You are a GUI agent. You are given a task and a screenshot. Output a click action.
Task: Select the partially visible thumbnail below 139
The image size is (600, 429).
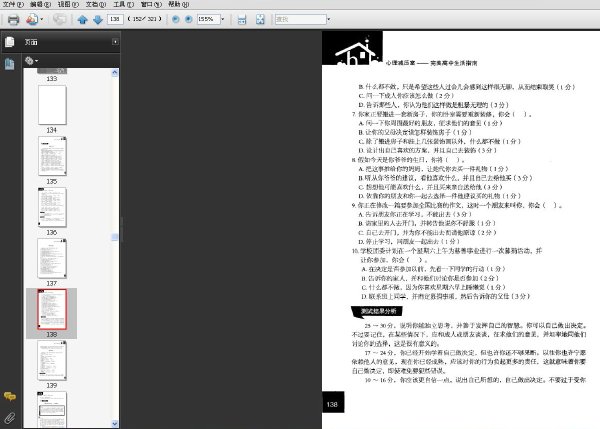(52, 409)
